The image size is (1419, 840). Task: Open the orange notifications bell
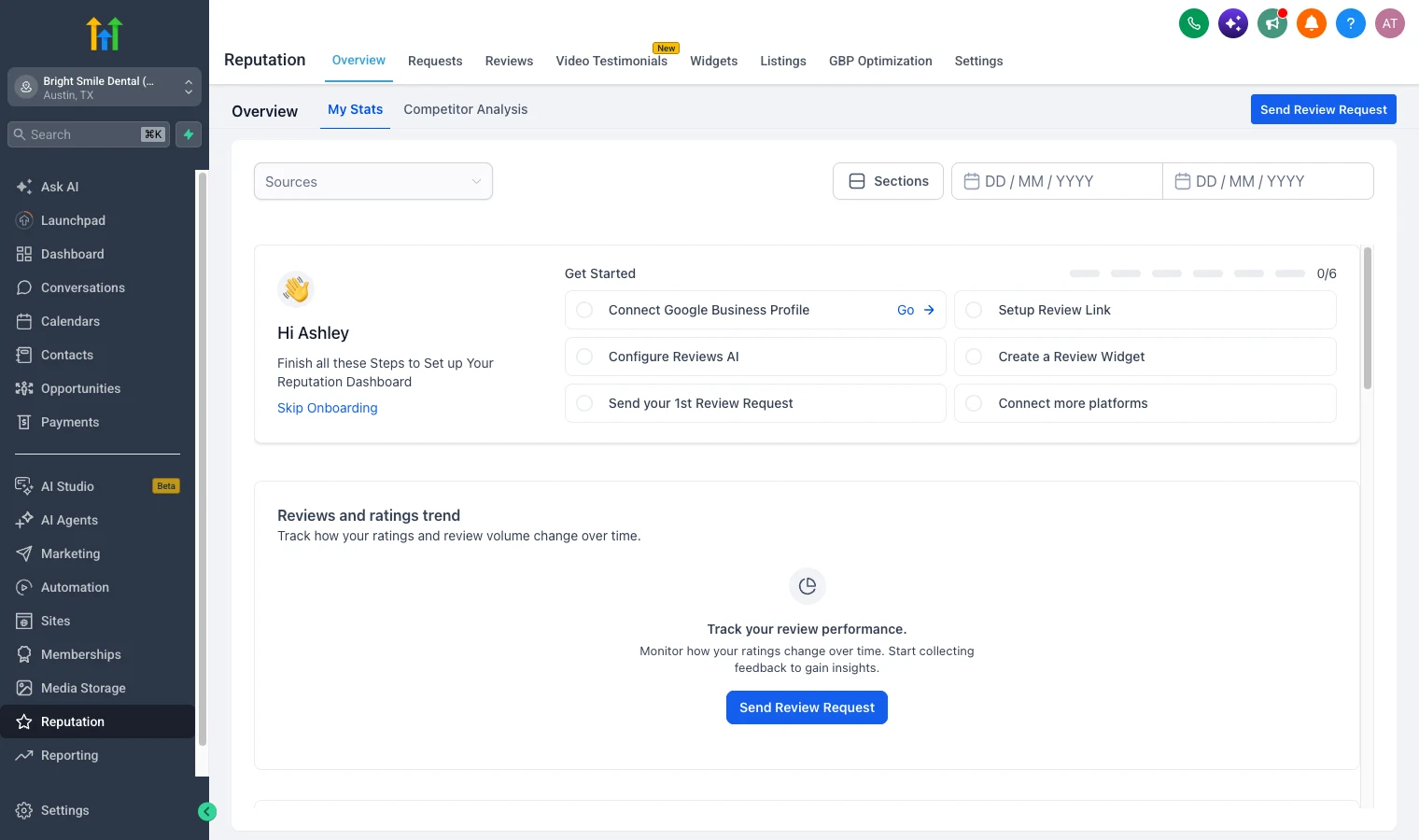(x=1312, y=23)
